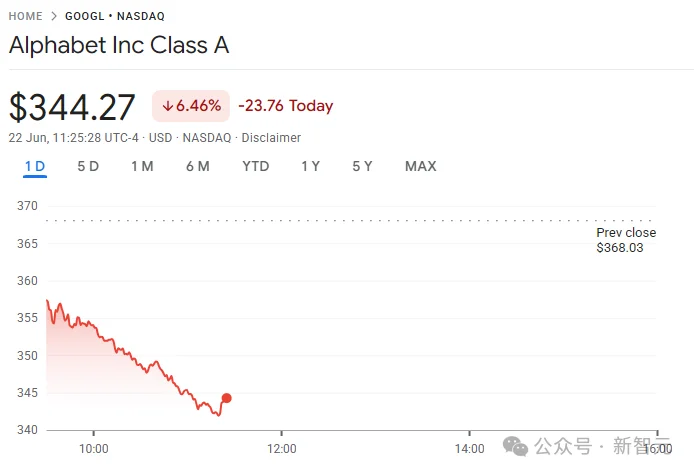
Task: Click the Prev close $368.03 label
Action: [626, 240]
